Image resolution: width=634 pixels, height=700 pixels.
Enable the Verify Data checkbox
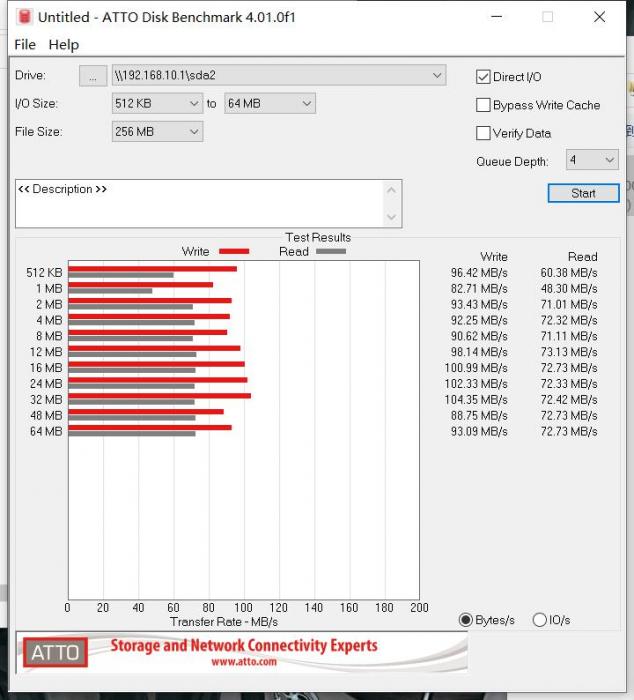pos(483,133)
